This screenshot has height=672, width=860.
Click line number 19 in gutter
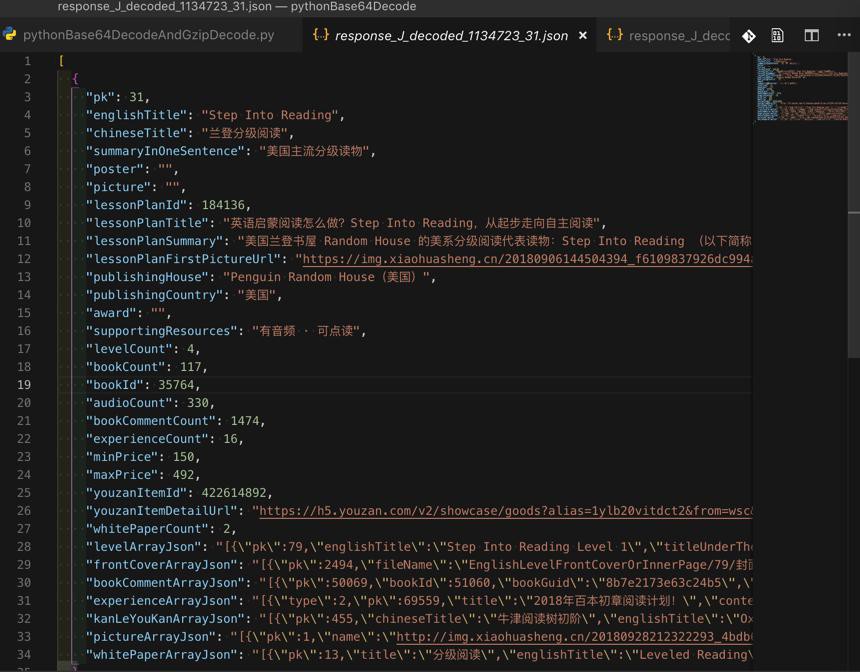click(x=24, y=385)
